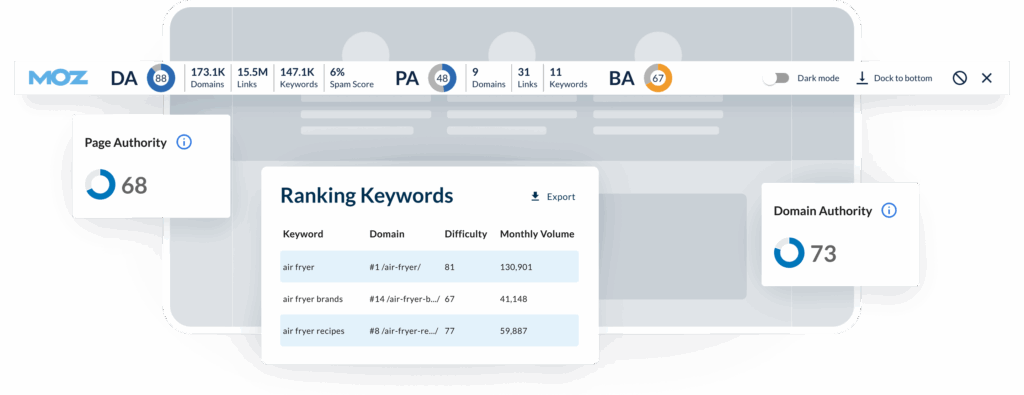This screenshot has height=395, width=1024.
Task: Click the disable circle-slash icon
Action: pyautogui.click(x=959, y=78)
